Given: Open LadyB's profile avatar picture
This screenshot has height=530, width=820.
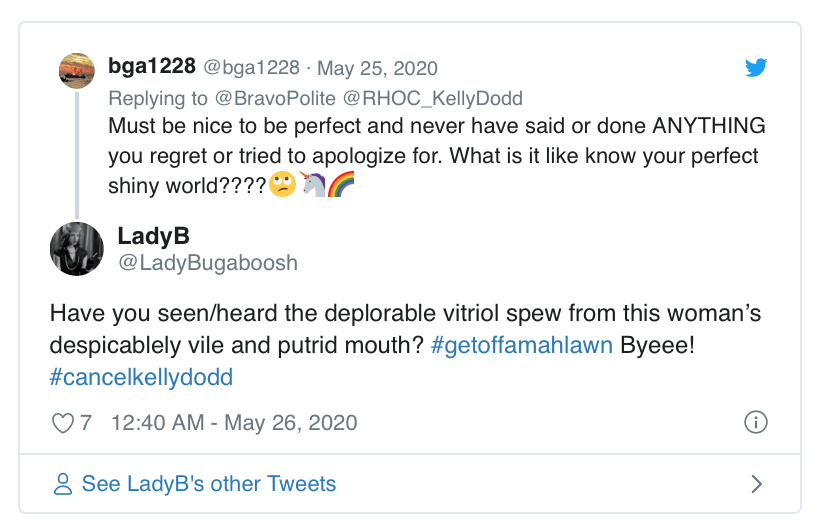Looking at the screenshot, I should click(76, 249).
